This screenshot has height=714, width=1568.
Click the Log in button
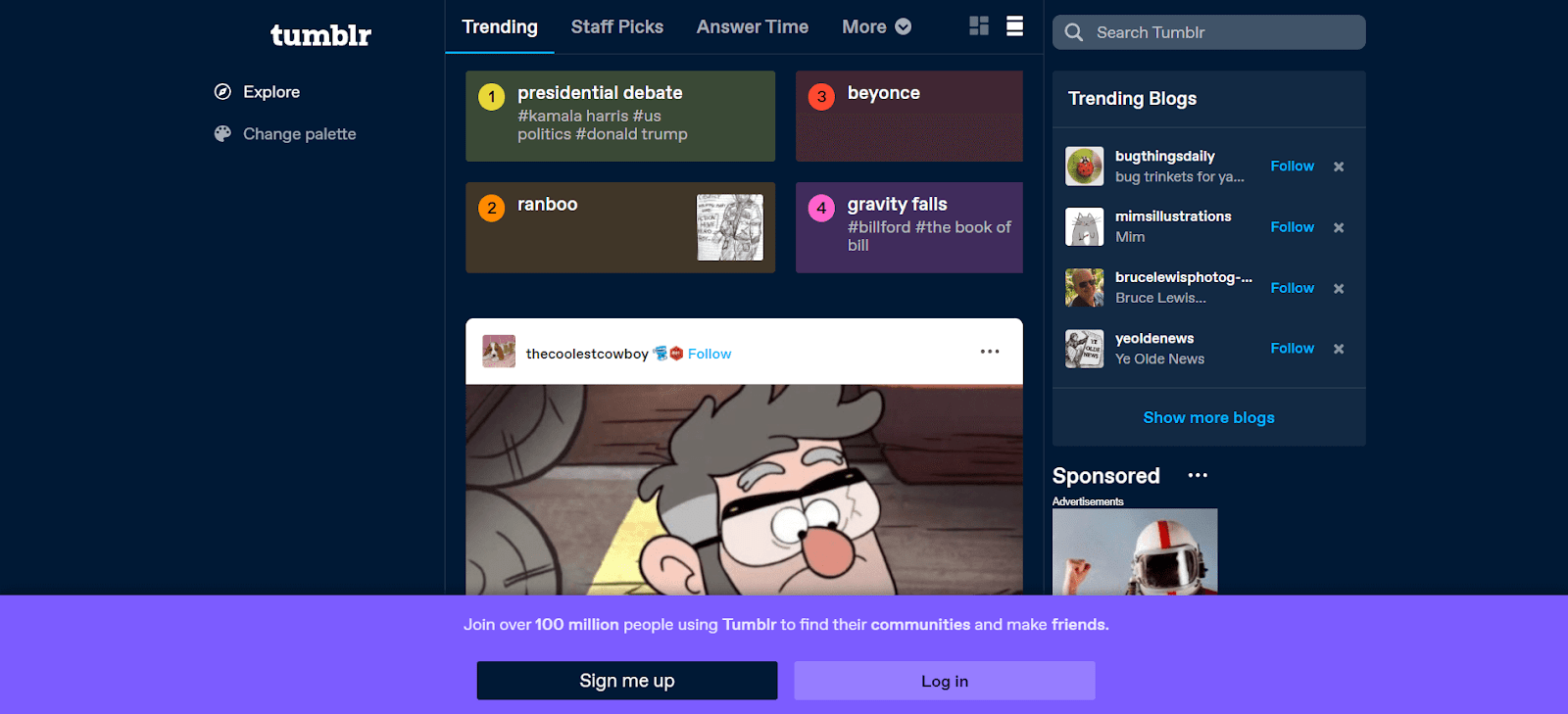pos(945,681)
